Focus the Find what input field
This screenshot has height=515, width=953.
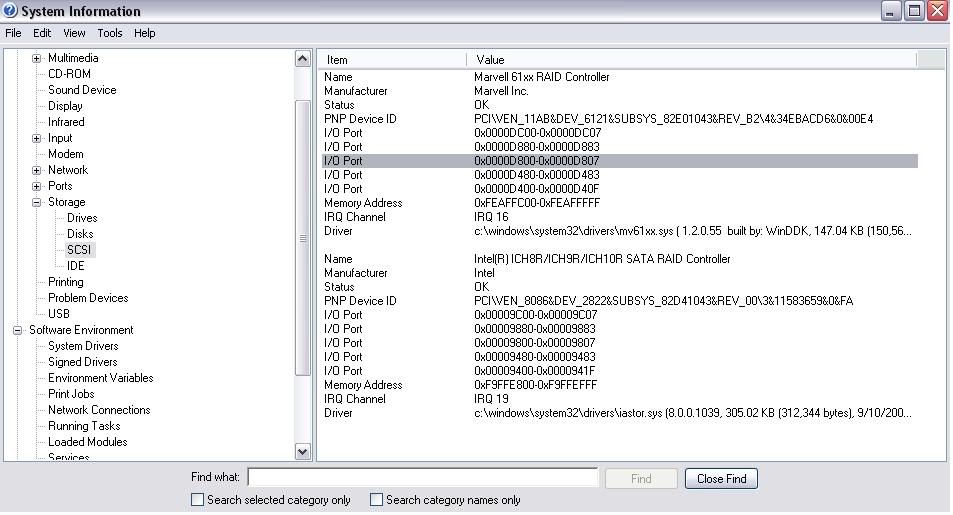tap(423, 477)
